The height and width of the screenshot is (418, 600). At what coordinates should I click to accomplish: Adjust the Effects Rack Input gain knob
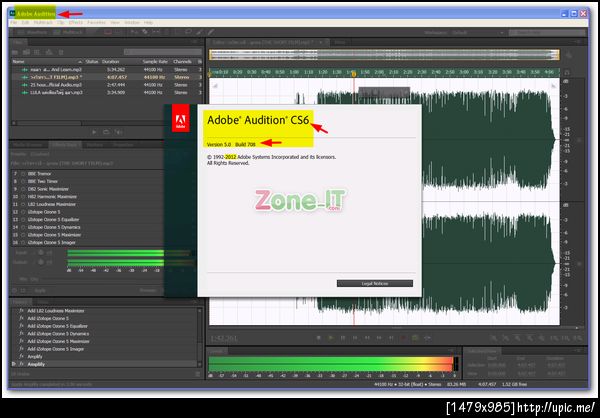[41, 253]
